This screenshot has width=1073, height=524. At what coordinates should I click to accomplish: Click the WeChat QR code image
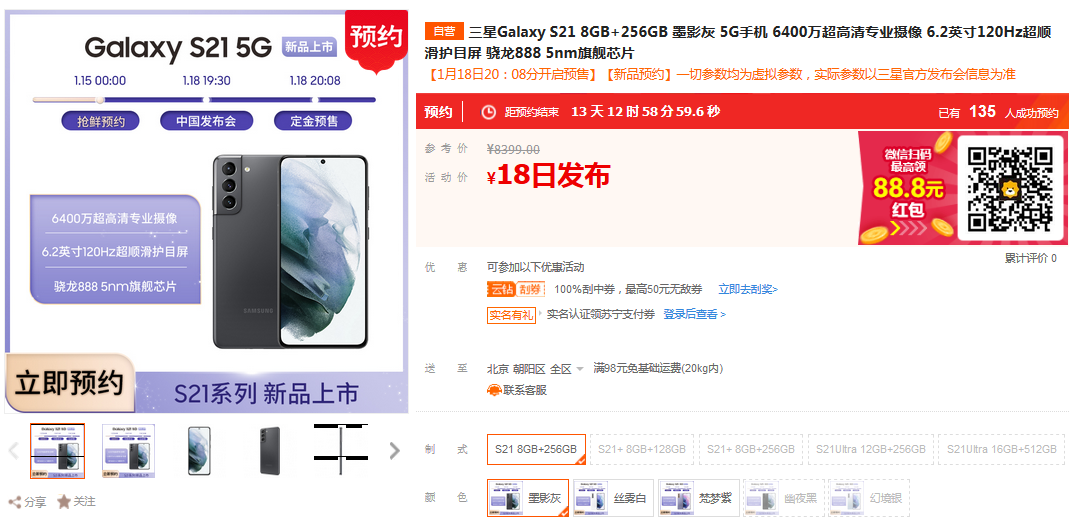point(1009,189)
